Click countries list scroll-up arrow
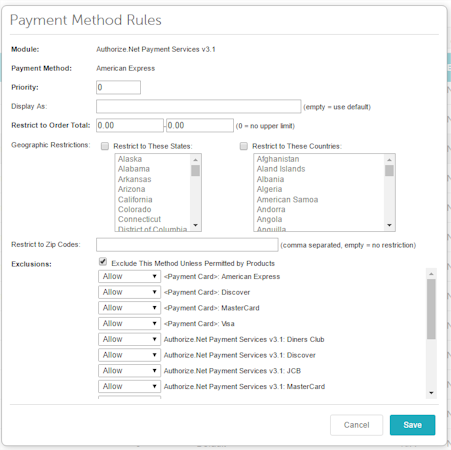 (389, 160)
